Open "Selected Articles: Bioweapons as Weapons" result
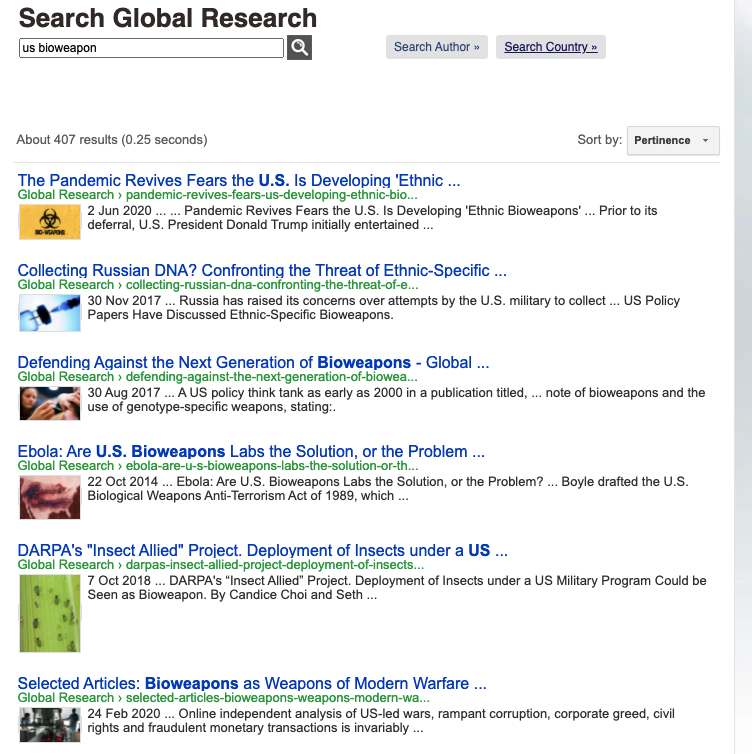 (x=252, y=683)
